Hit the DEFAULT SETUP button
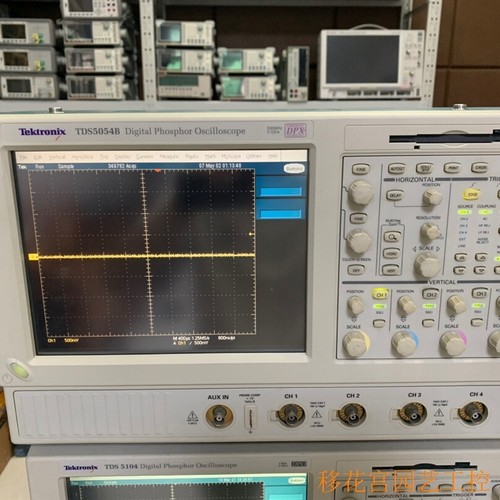Viewport: 500px width, 500px height. pos(425,168)
